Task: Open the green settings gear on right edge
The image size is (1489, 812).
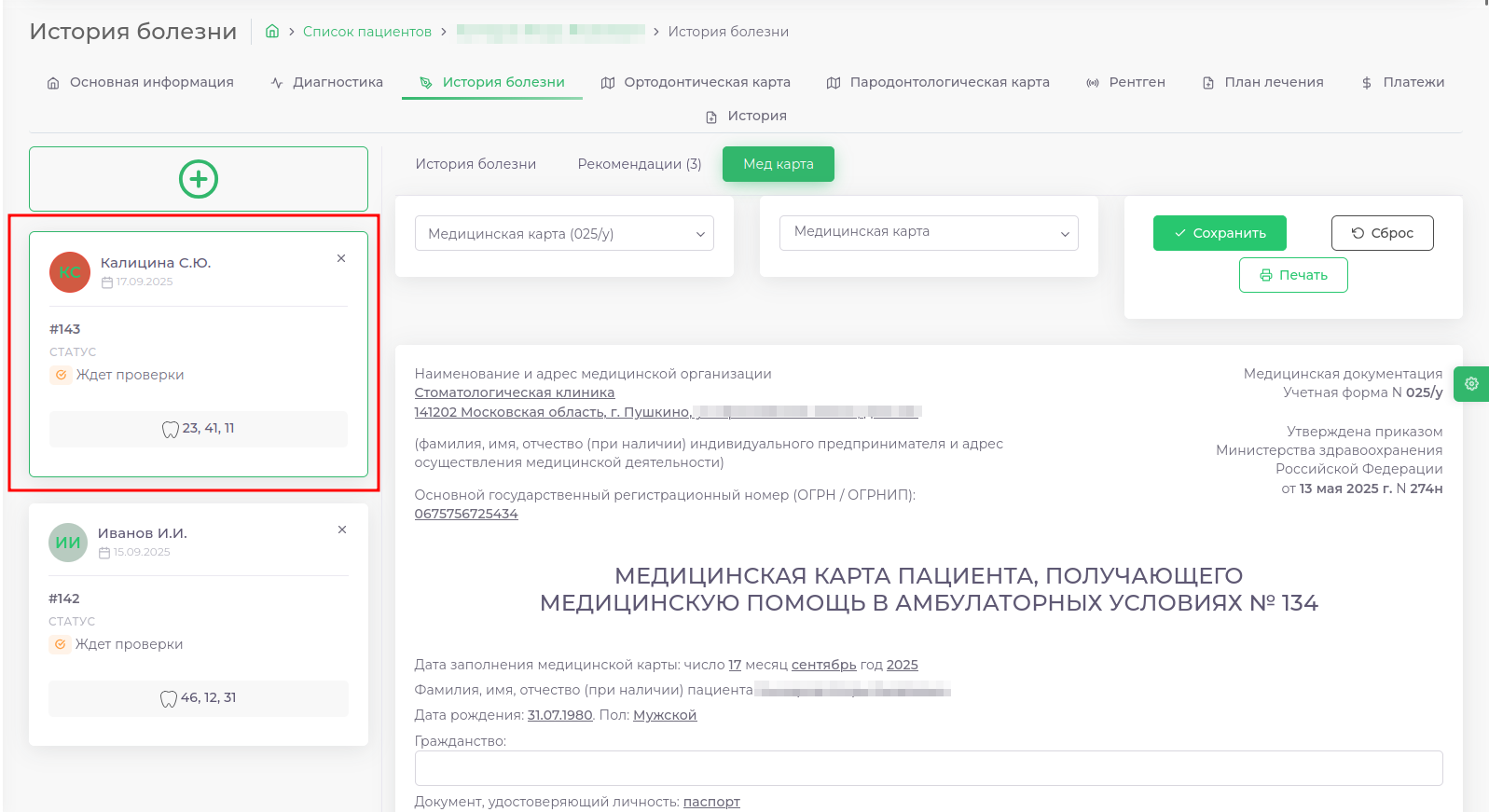Action: click(x=1471, y=384)
